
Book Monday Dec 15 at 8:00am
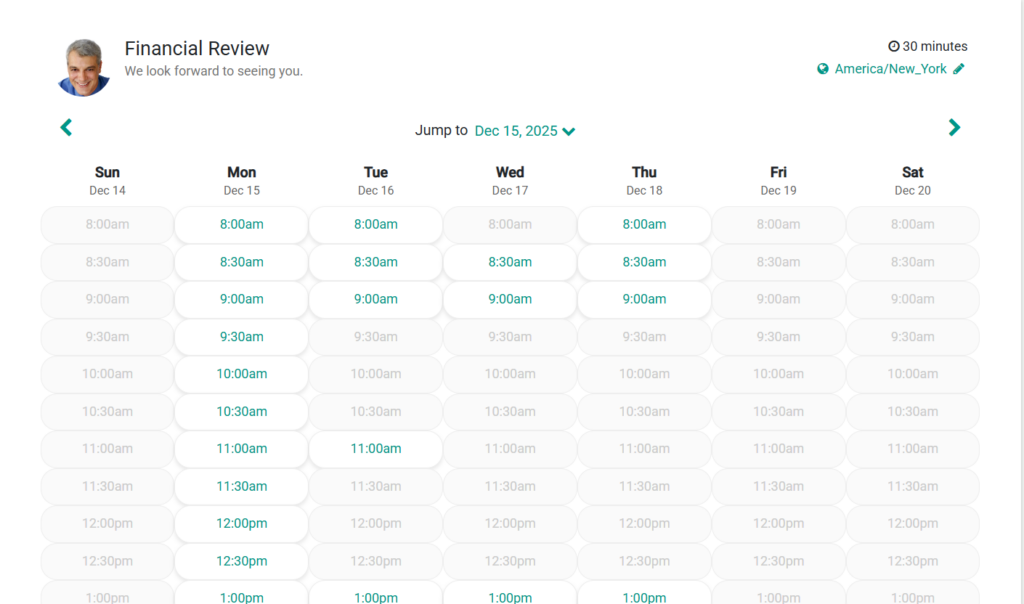point(242,225)
